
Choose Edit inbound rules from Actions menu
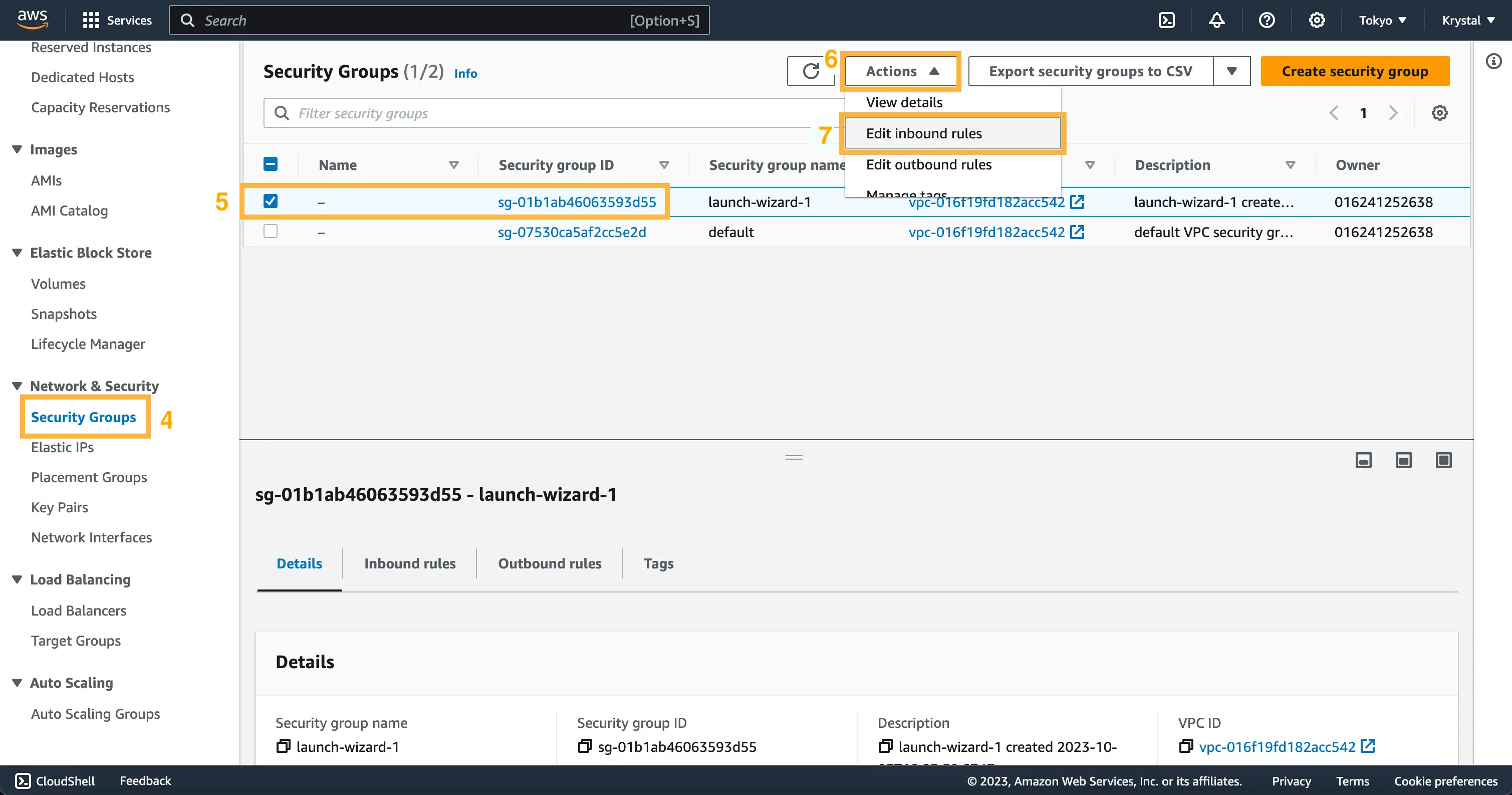tap(952, 133)
